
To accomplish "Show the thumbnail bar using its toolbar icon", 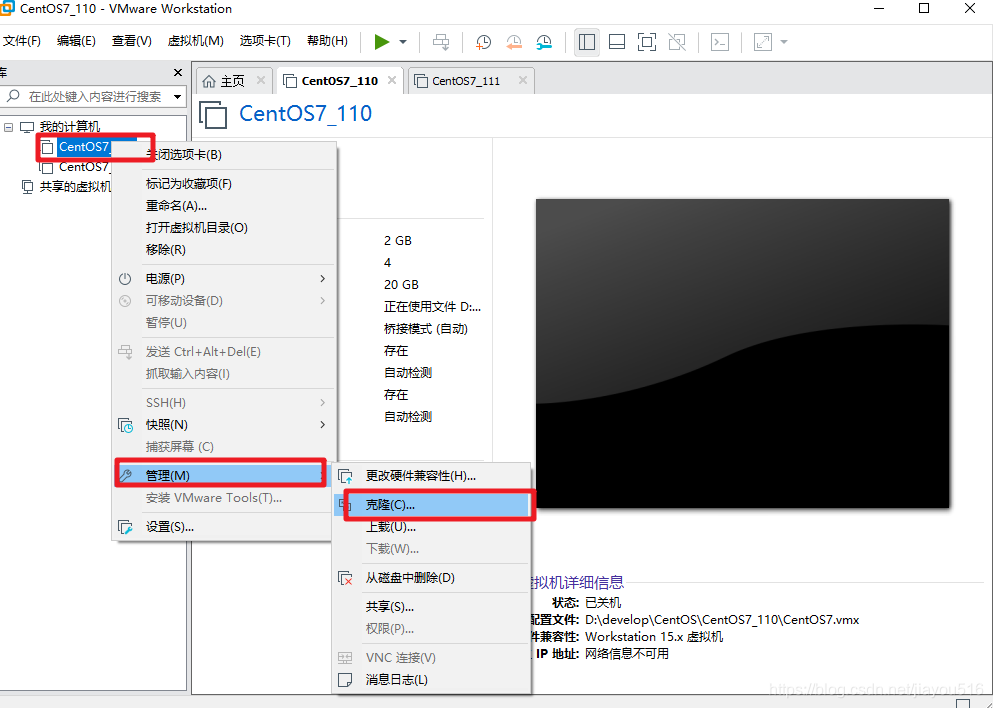I will [x=617, y=42].
